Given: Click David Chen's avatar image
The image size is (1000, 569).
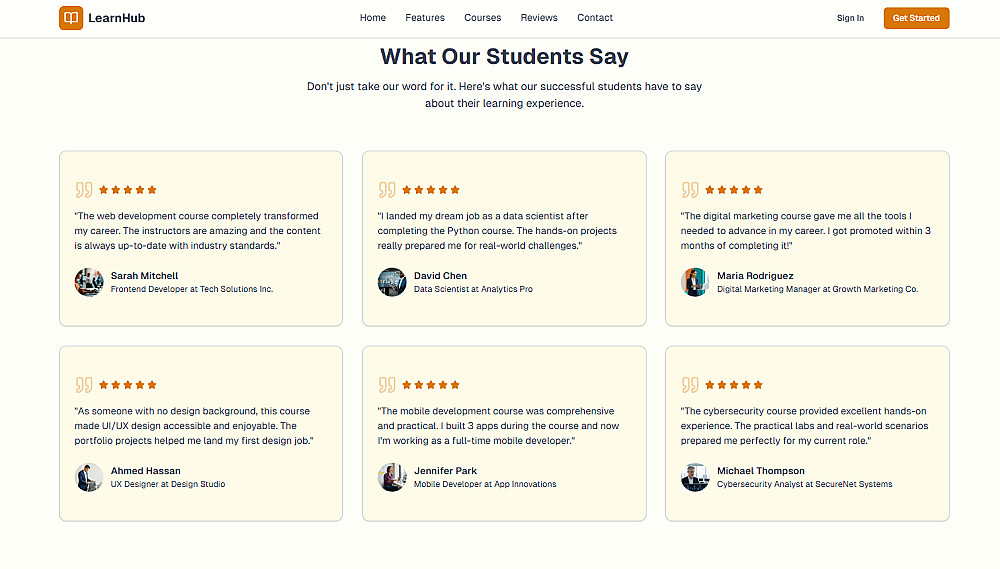Looking at the screenshot, I should [x=392, y=282].
